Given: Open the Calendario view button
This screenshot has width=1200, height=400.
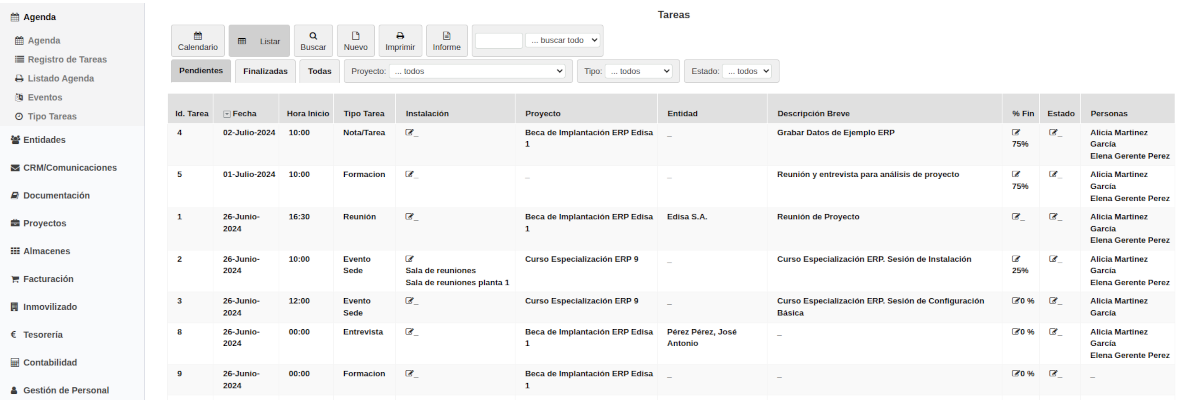Looking at the screenshot, I should [x=197, y=41].
